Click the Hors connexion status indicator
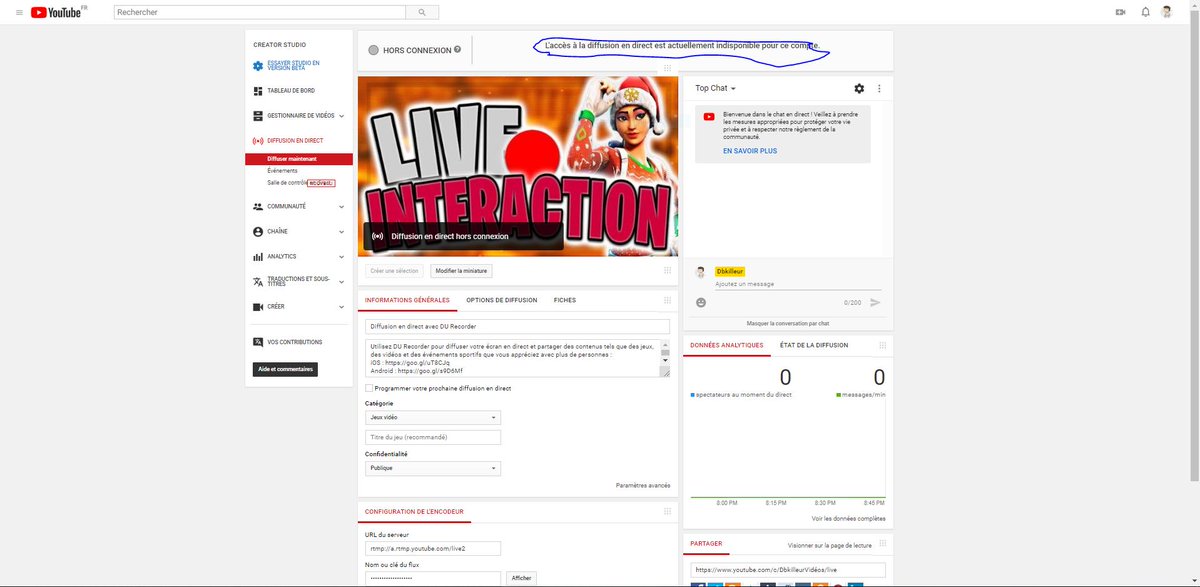 point(374,50)
